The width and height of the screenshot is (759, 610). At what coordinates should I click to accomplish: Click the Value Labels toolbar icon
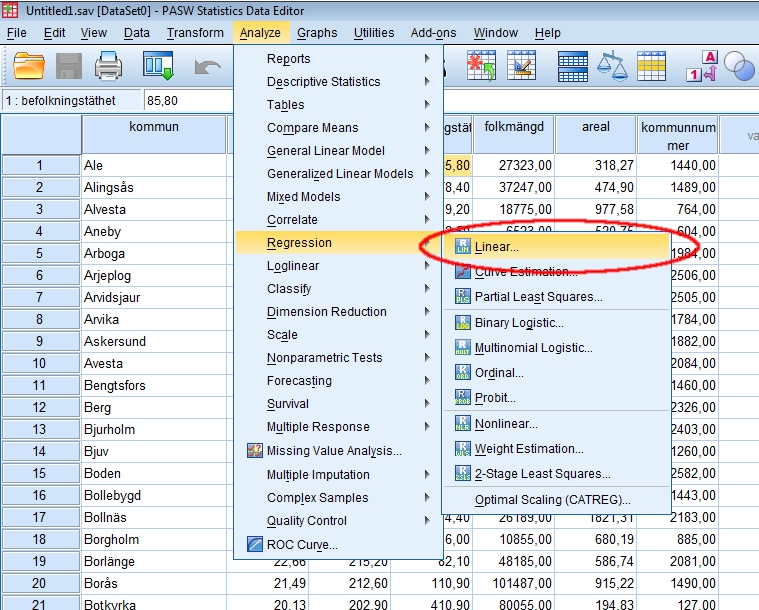701,67
